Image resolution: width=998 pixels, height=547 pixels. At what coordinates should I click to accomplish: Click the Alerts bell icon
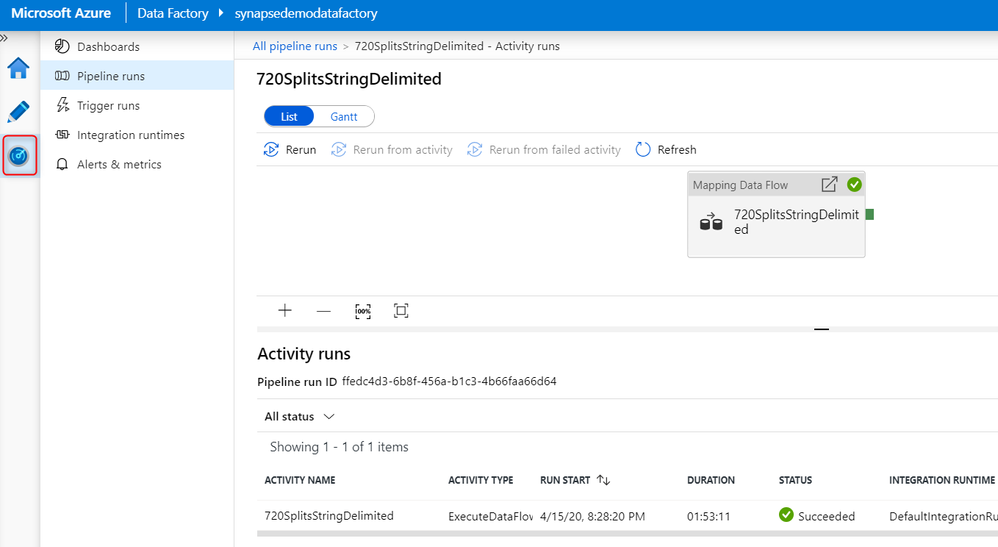[x=62, y=164]
